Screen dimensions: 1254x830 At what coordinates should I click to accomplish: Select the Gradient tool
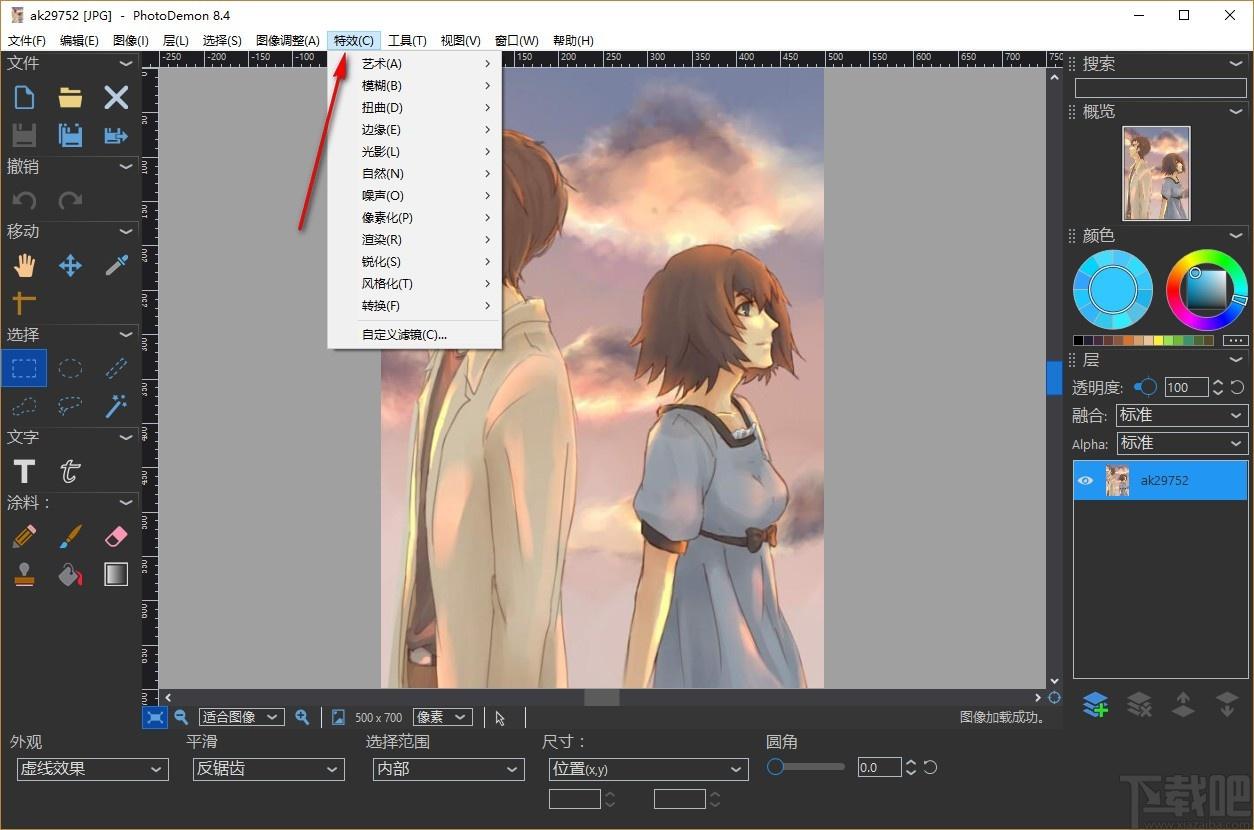(x=116, y=574)
